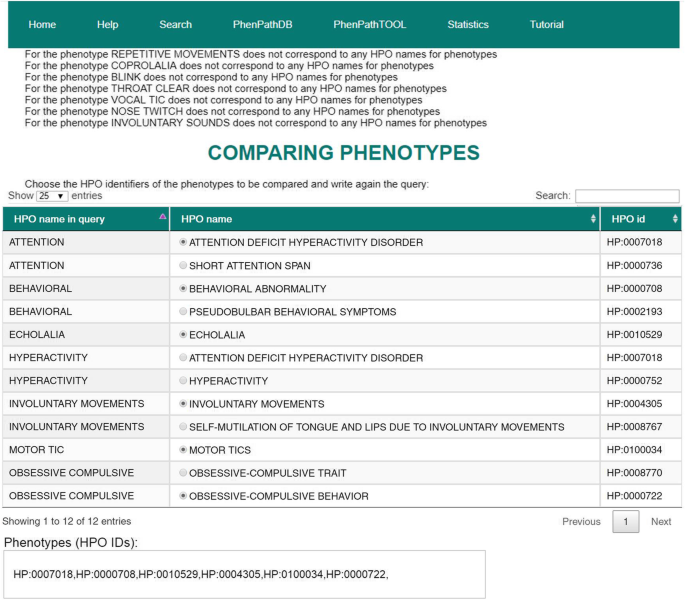Choose PSEUDOBULBAR BEHAVIORAL SYMPTOMS option
Screen dimensions: 685x600
pyautogui.click(x=182, y=312)
